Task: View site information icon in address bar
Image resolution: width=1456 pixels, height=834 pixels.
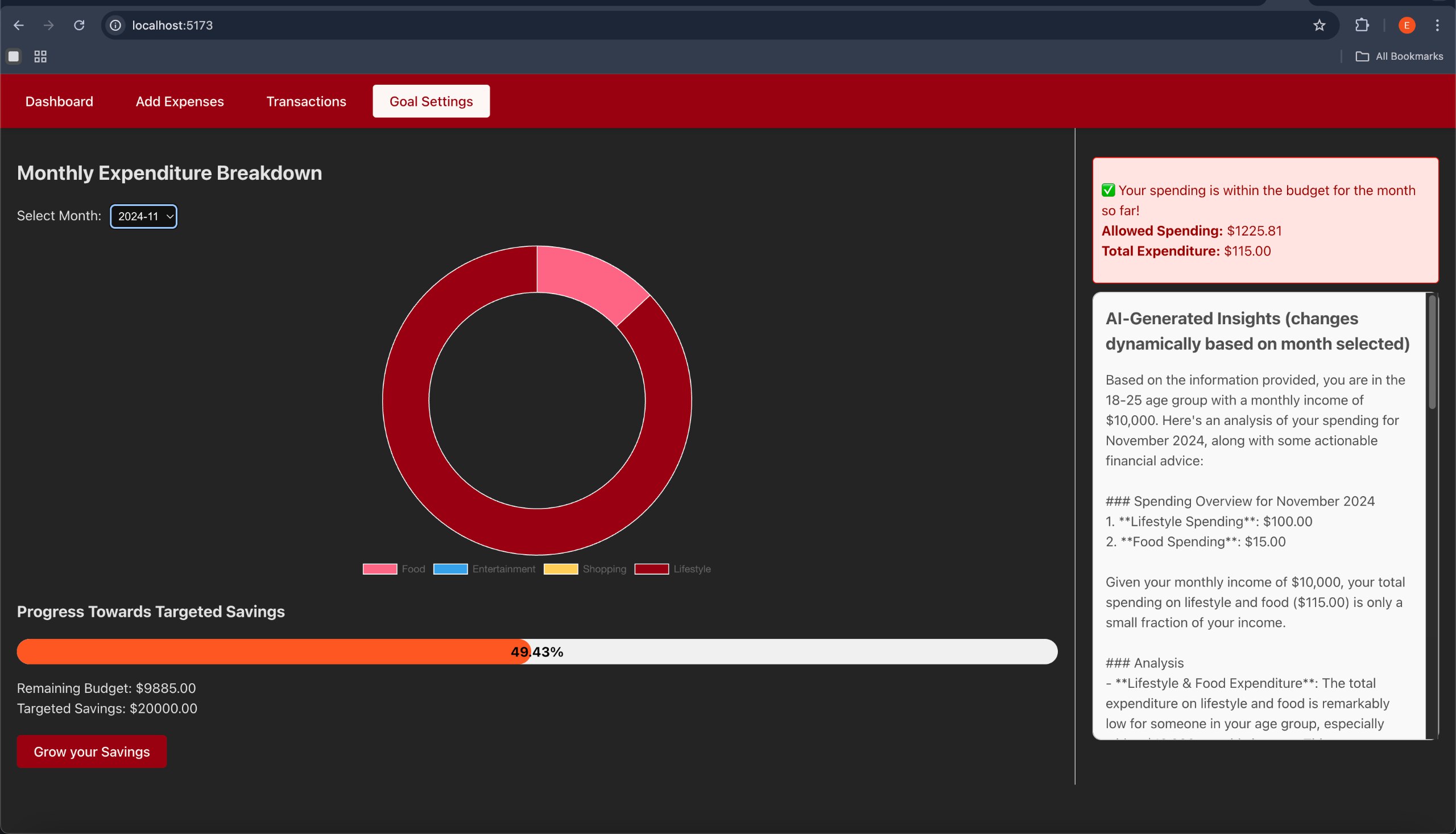Action: (x=115, y=25)
